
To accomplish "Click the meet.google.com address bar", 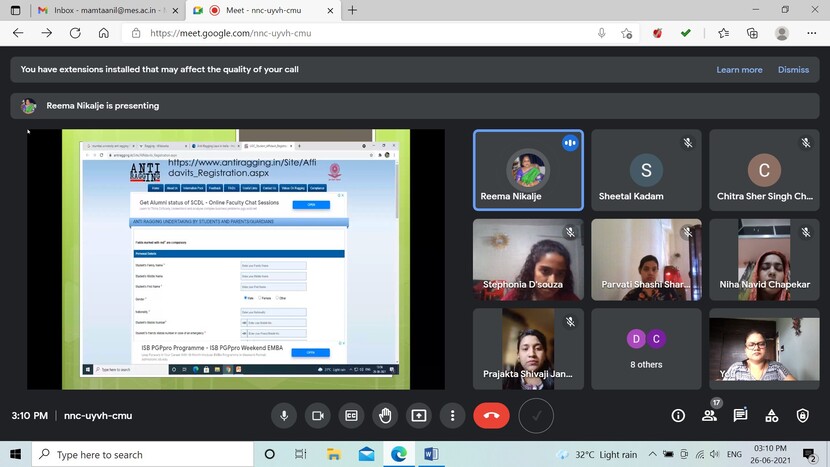I will [360, 33].
